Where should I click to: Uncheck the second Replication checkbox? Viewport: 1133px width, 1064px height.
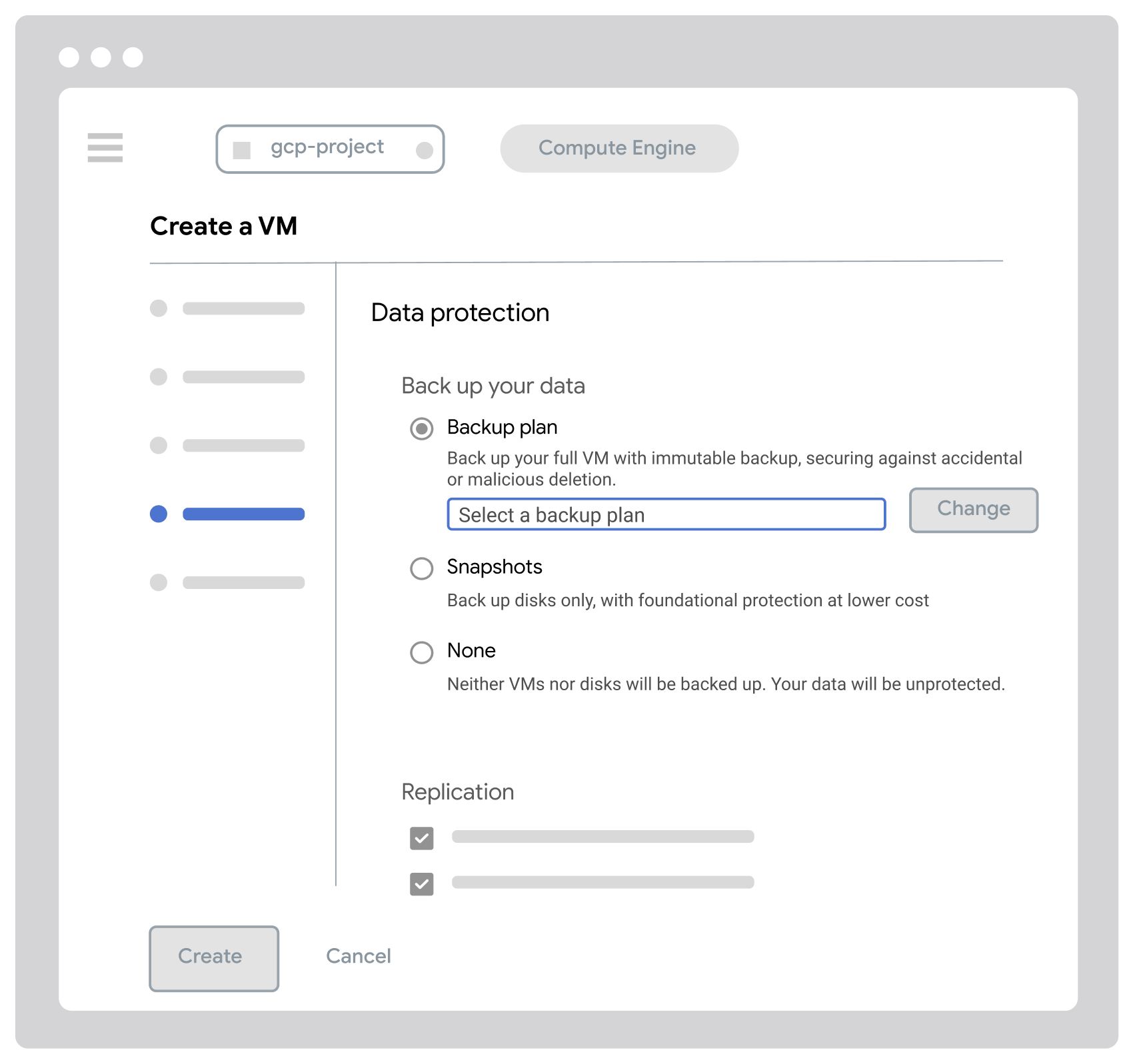tap(421, 884)
